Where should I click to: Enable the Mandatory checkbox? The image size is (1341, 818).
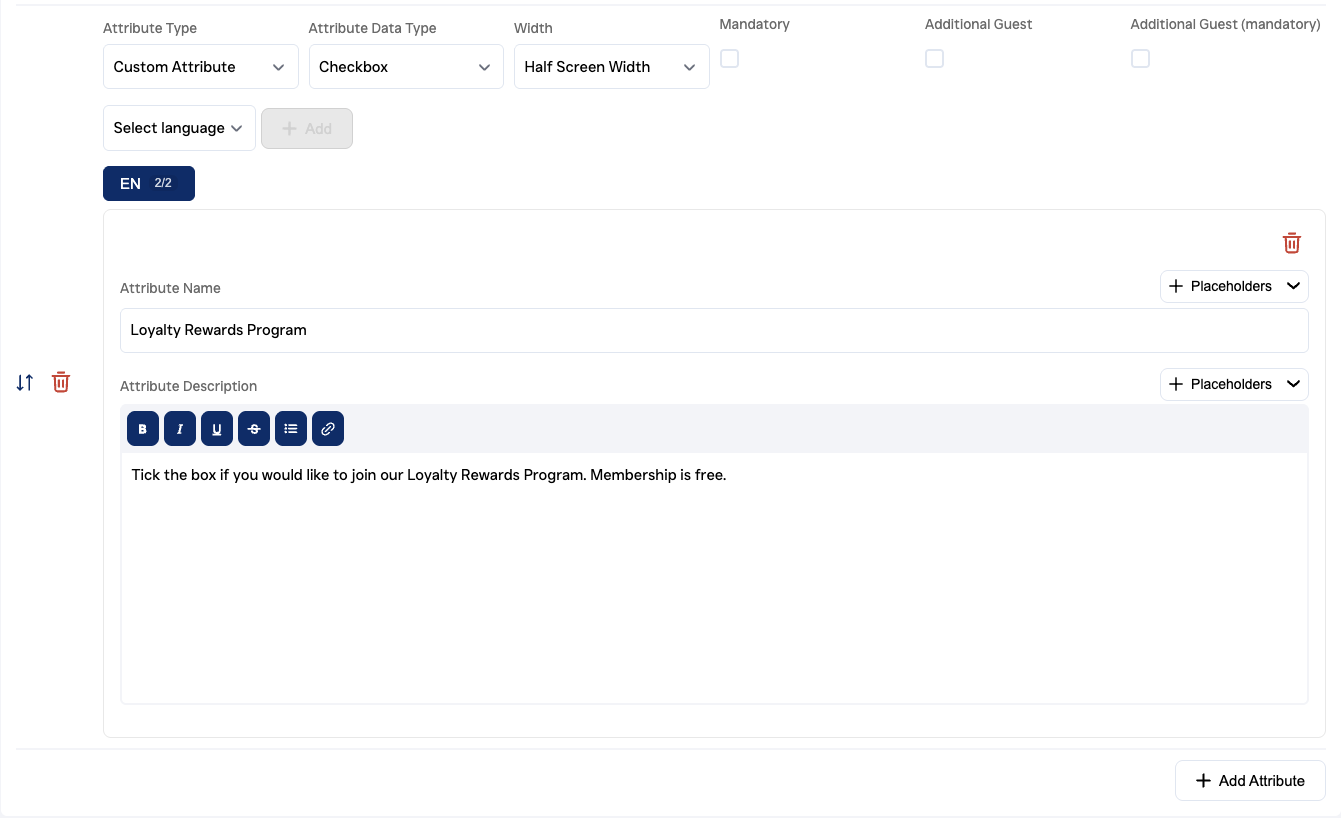tap(730, 59)
